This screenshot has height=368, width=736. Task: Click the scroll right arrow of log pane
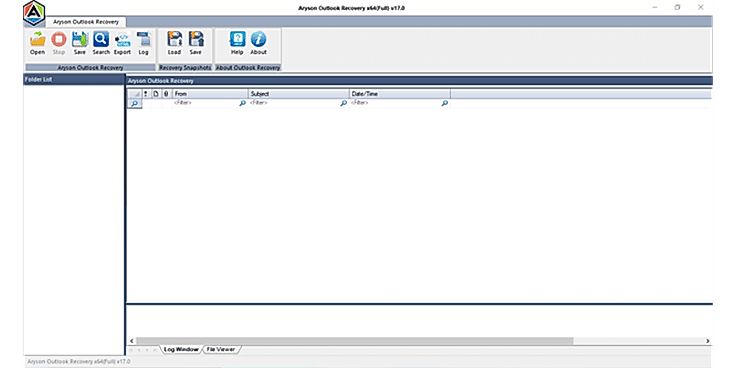click(x=707, y=341)
